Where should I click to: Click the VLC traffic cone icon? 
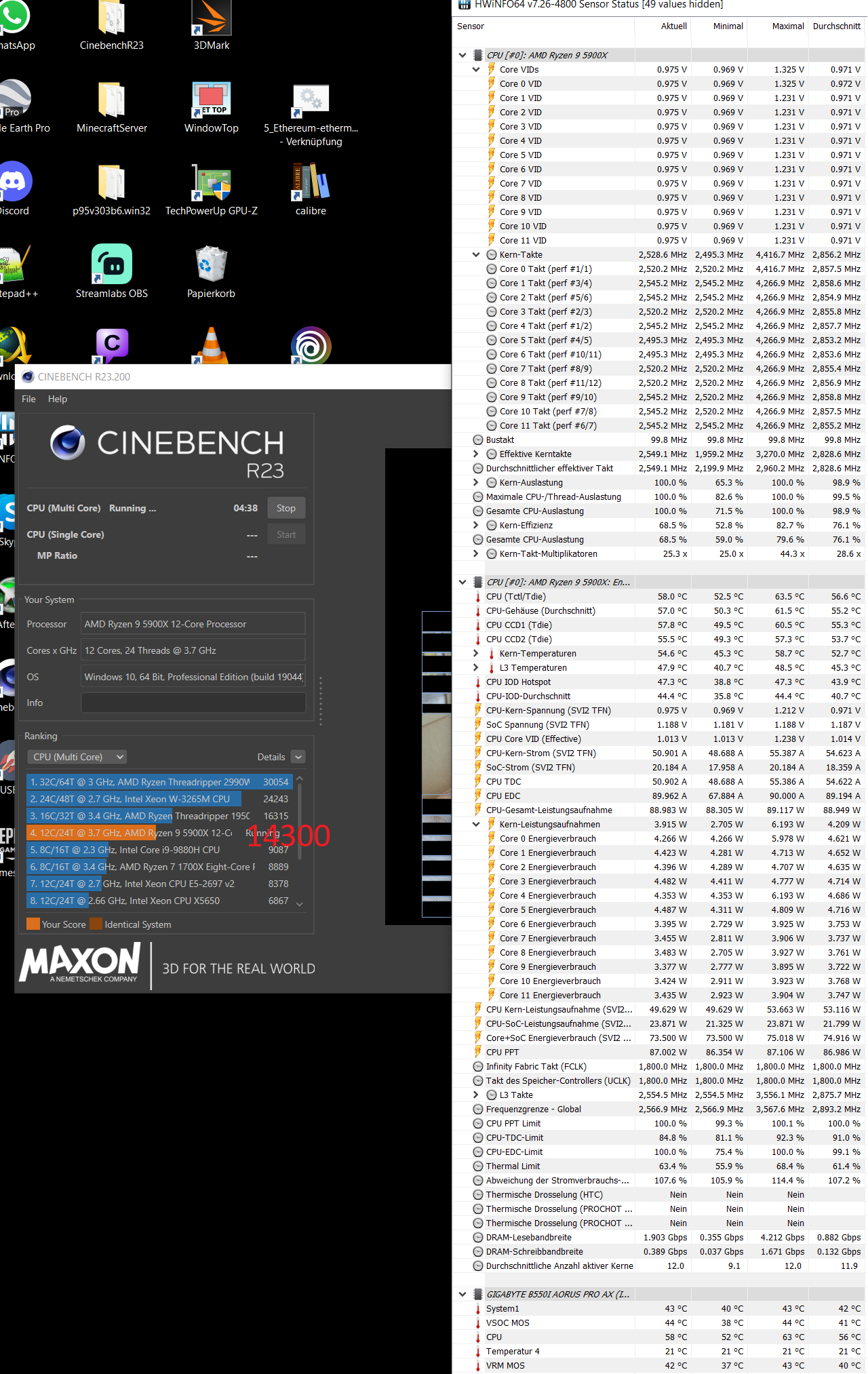click(212, 346)
